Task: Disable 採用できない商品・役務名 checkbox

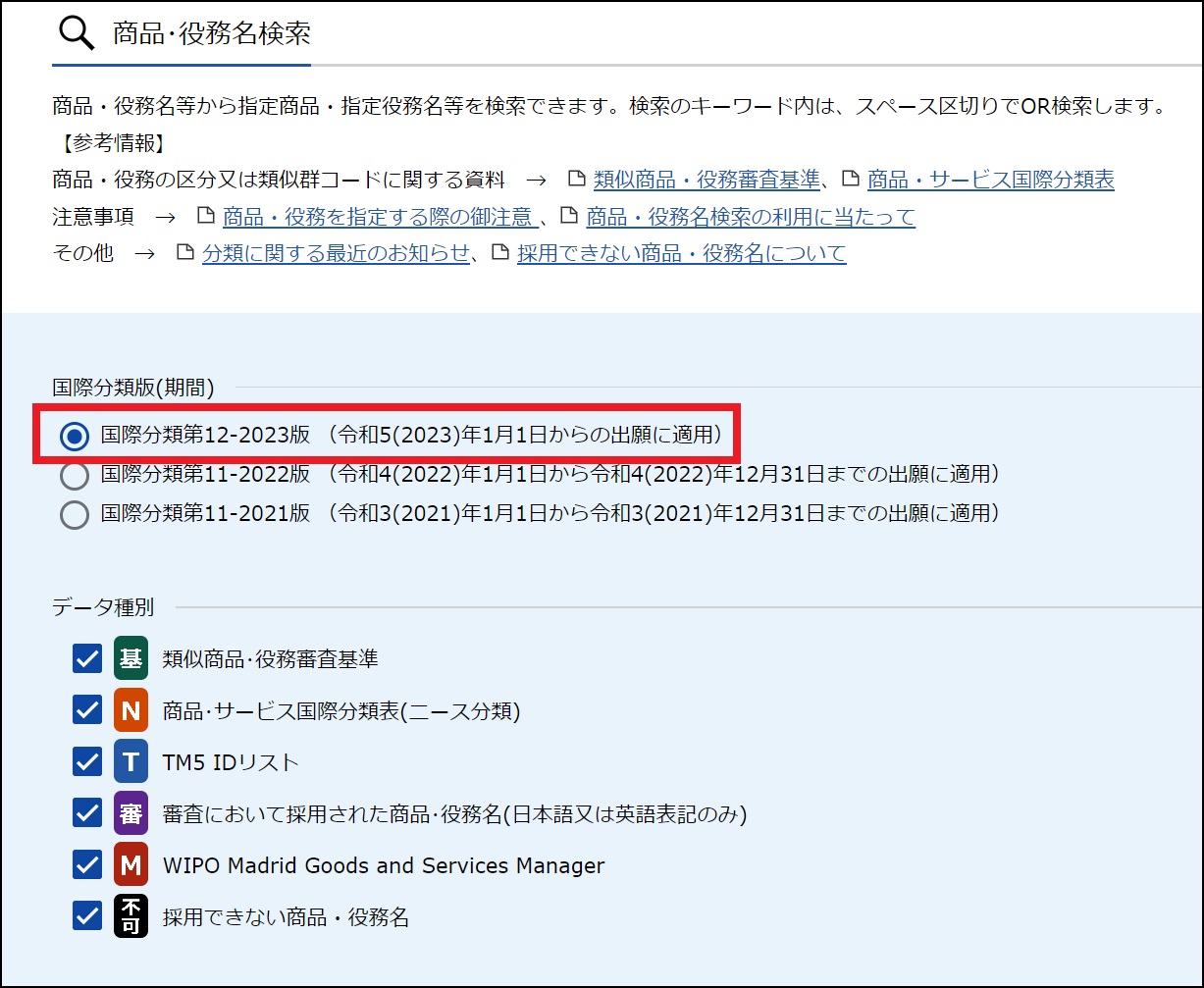Action: pyautogui.click(x=87, y=916)
